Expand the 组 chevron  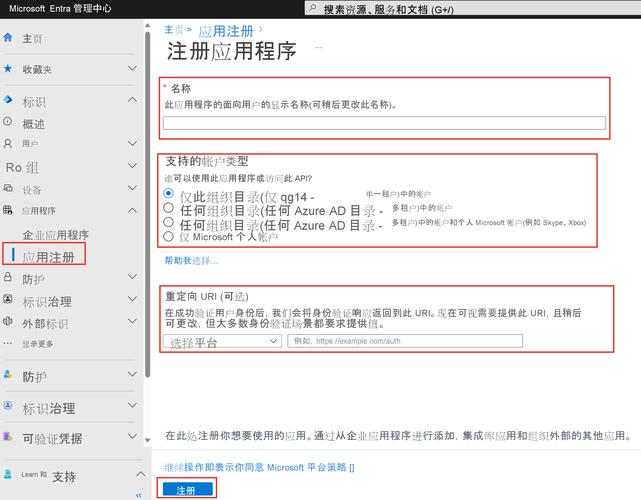pos(132,166)
